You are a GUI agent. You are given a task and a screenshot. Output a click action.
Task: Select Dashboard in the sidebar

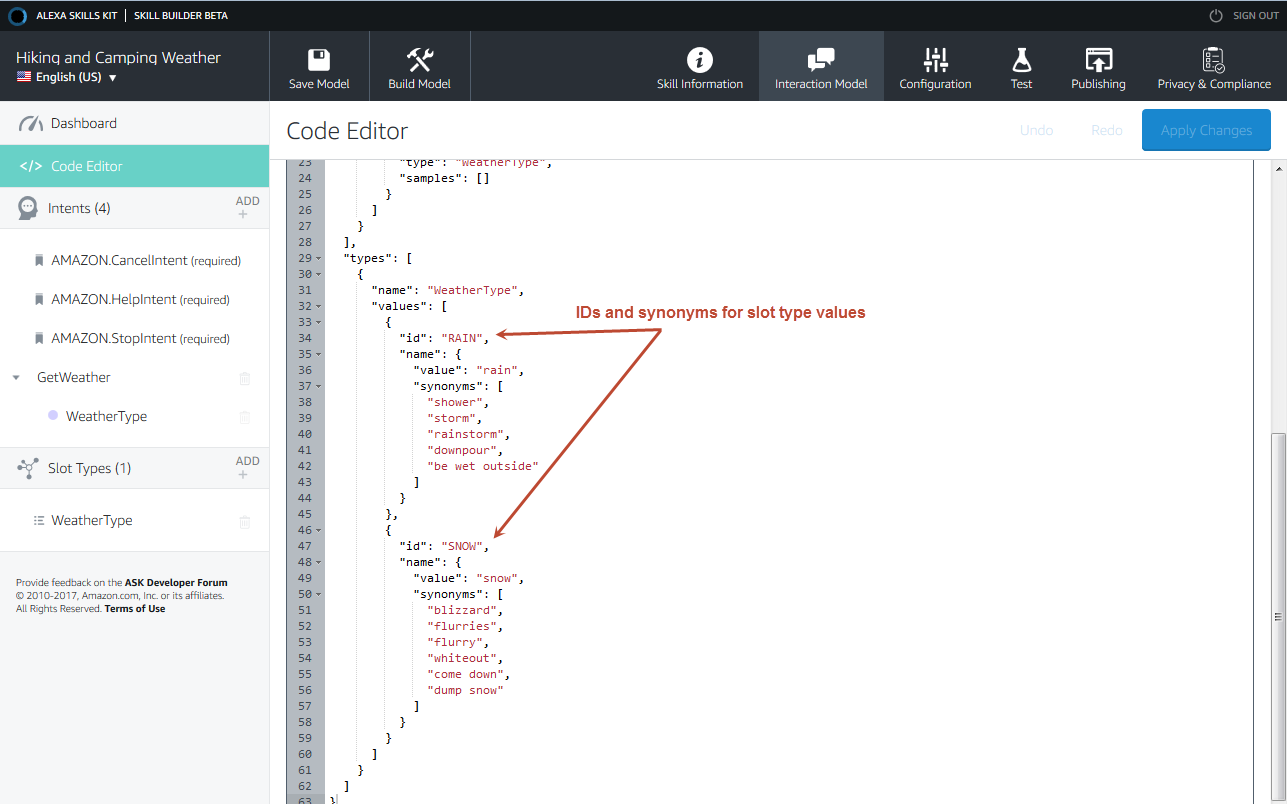coord(84,123)
